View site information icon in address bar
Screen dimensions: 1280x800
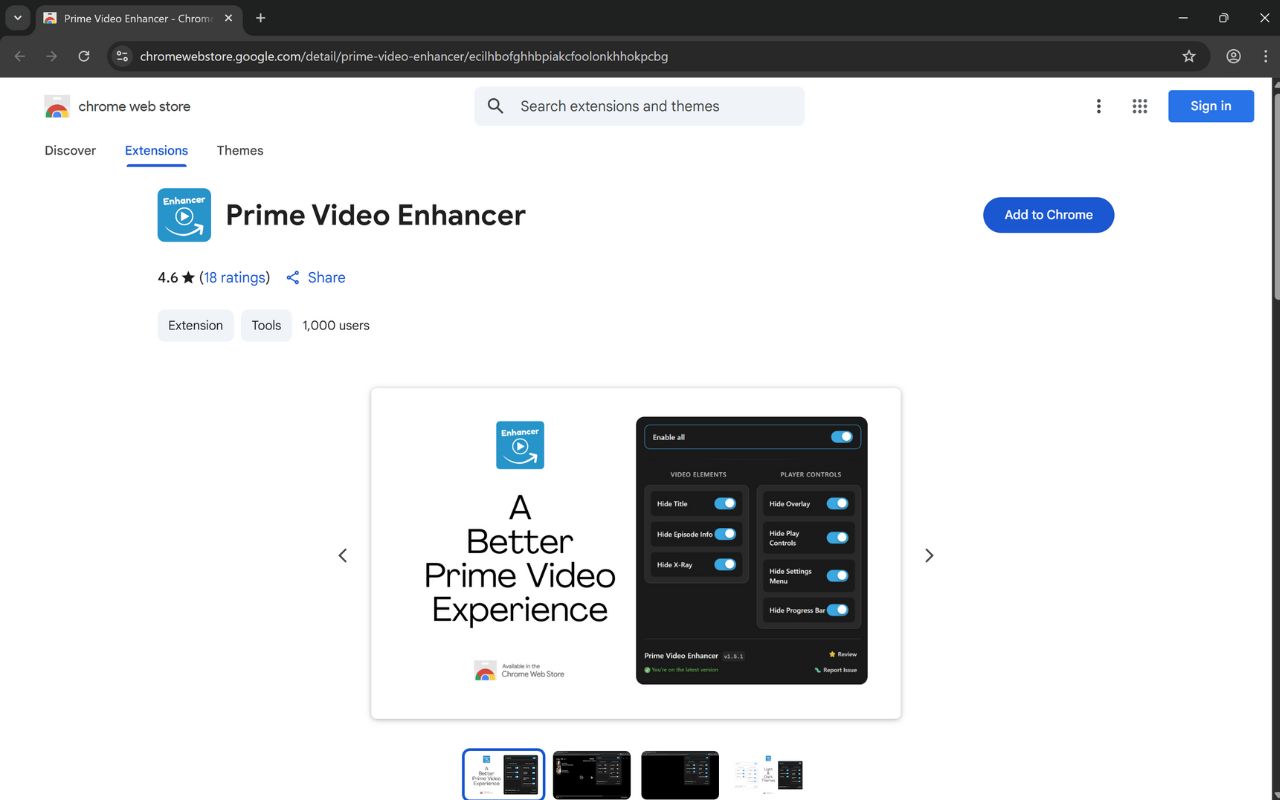pos(122,56)
